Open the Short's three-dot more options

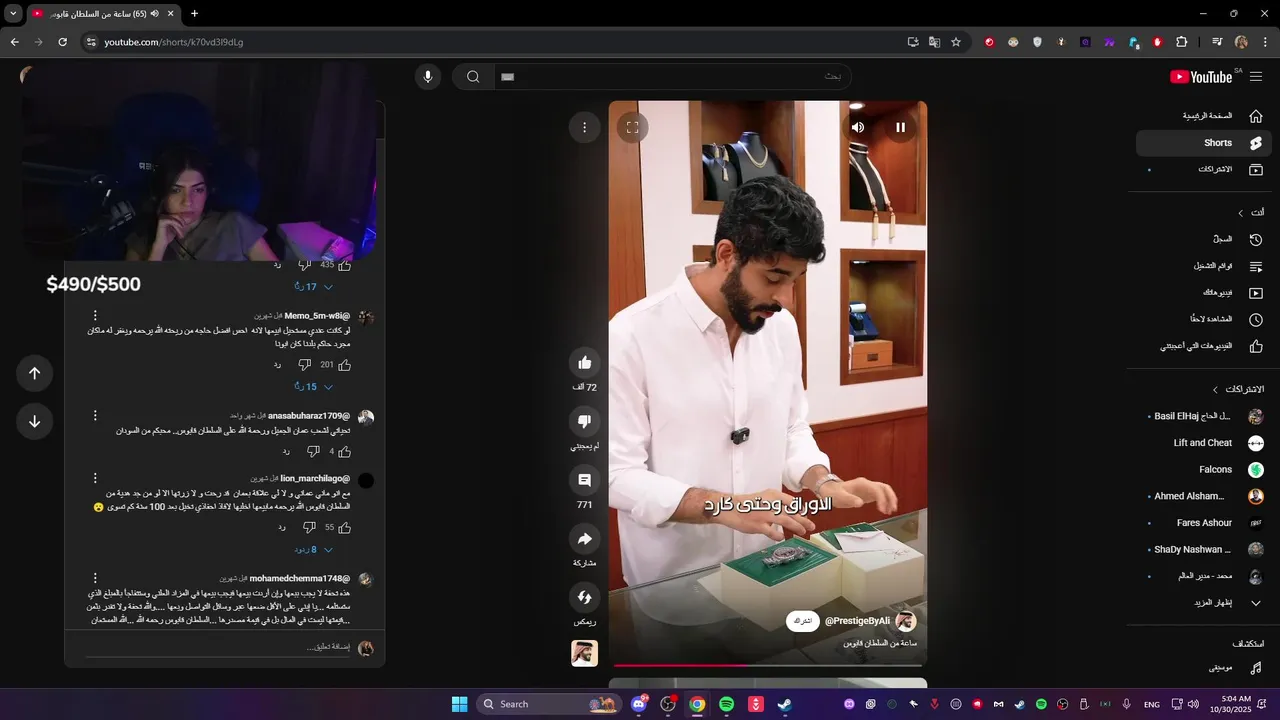pos(585,127)
